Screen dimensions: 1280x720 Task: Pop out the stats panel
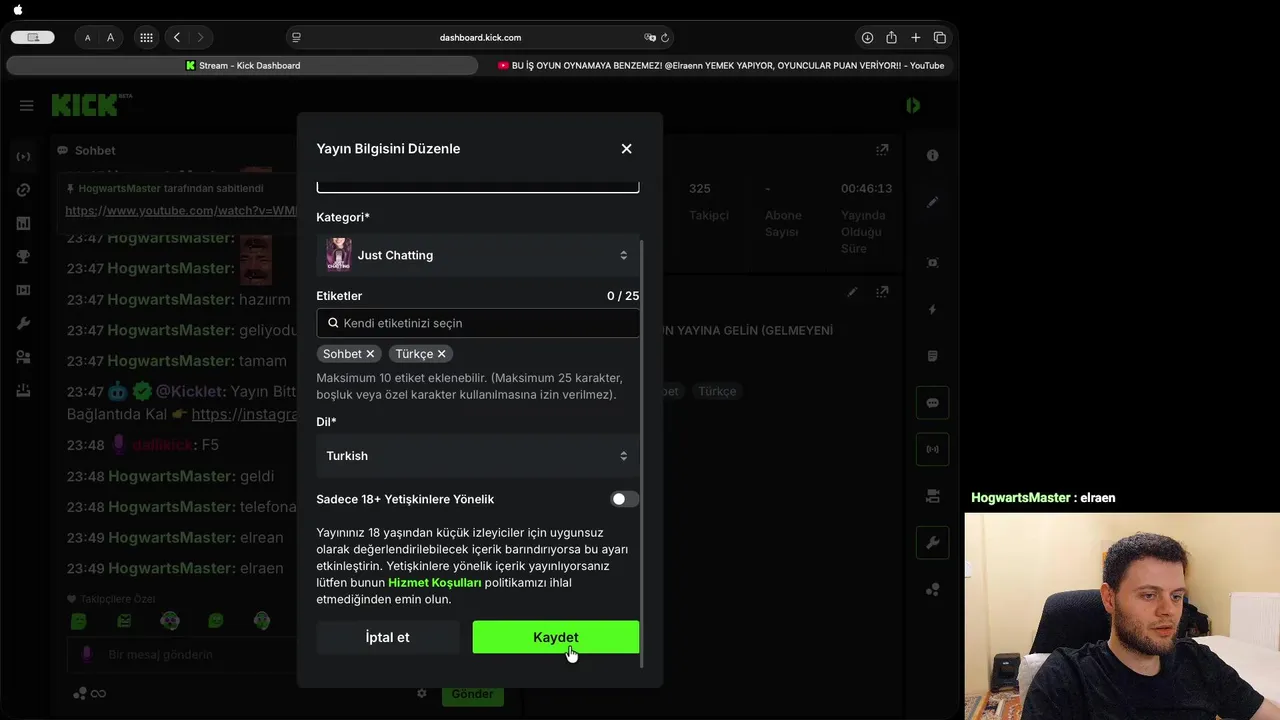click(x=882, y=150)
